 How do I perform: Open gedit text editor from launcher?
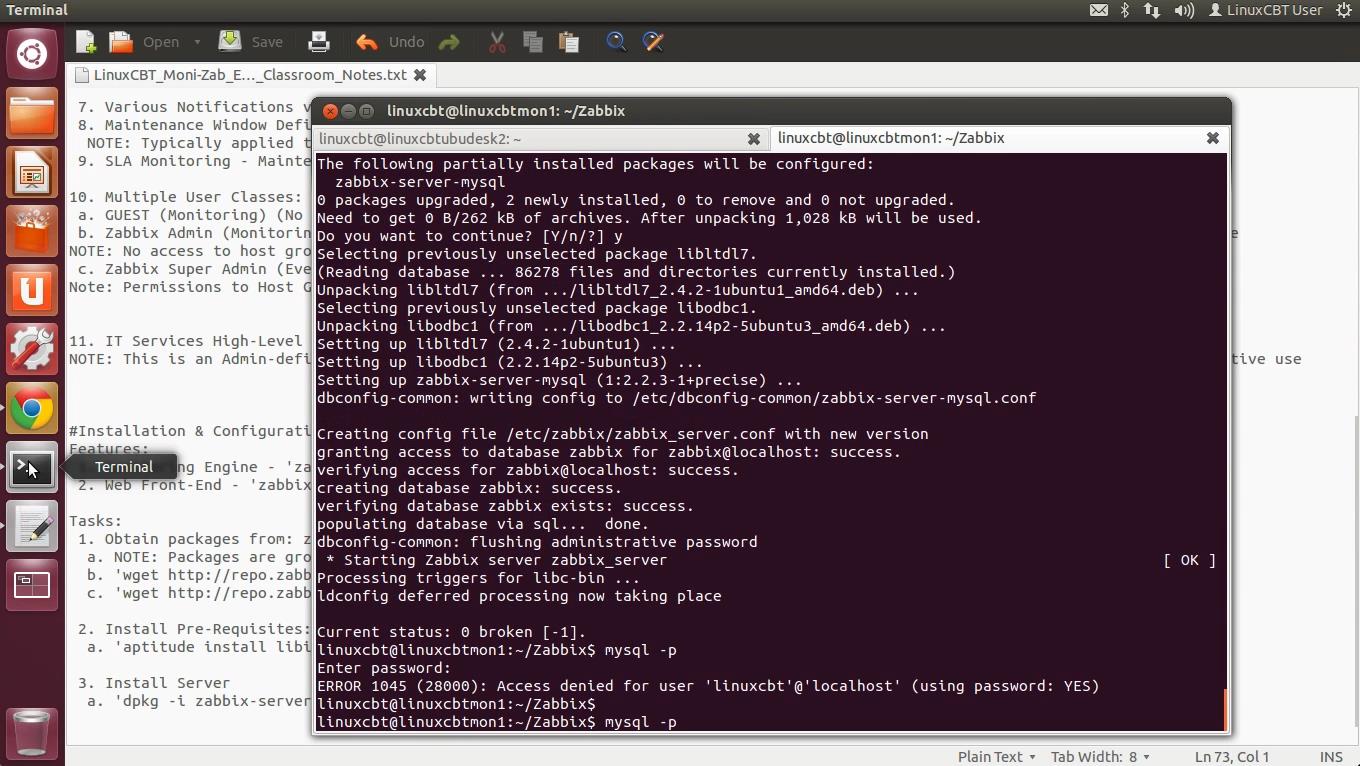(32, 526)
